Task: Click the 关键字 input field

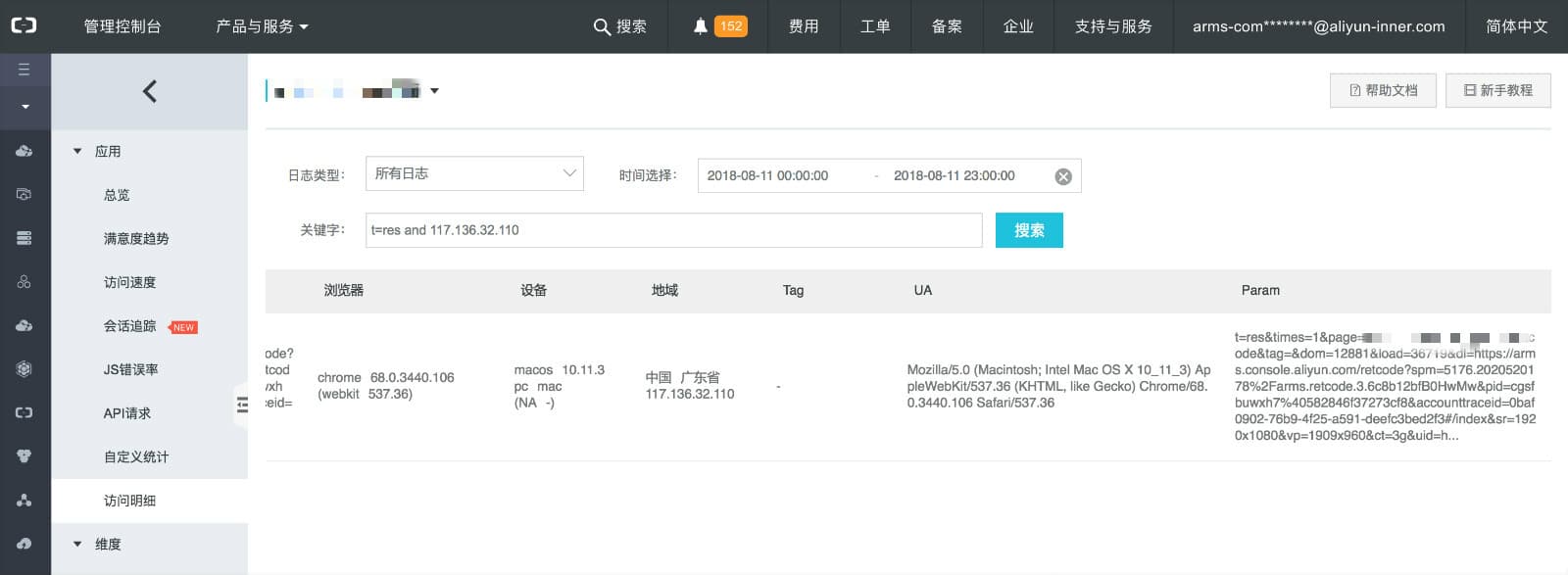Action: point(674,230)
